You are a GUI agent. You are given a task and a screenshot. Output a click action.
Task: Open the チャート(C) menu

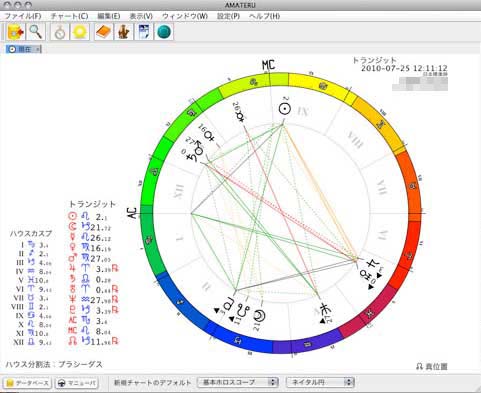69,16
